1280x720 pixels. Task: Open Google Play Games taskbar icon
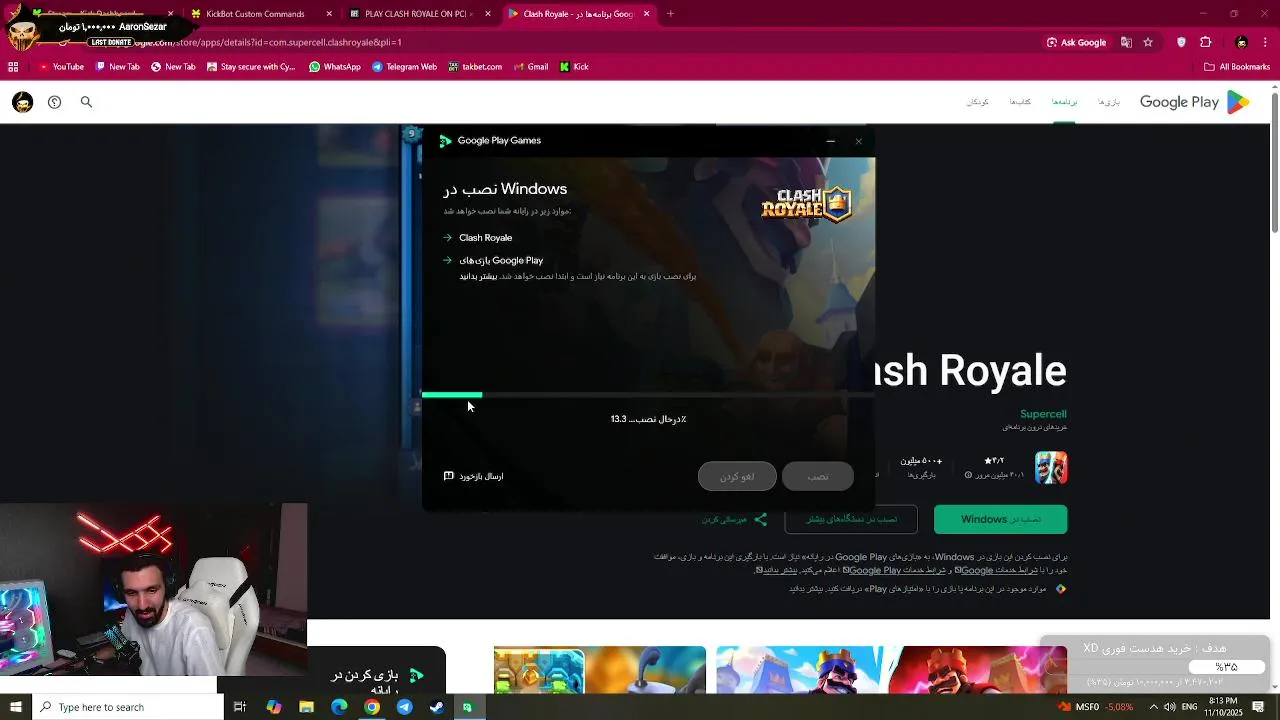tap(467, 707)
